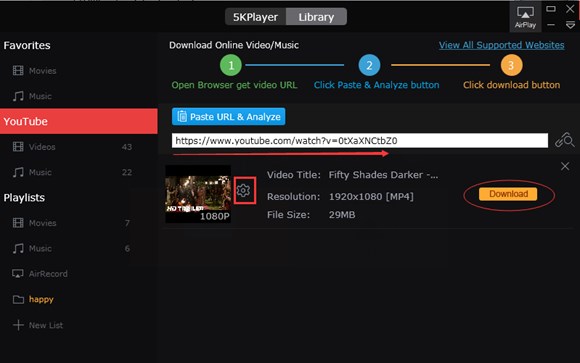Click the clipboard icon on Paste button
The height and width of the screenshot is (363, 580).
point(182,116)
